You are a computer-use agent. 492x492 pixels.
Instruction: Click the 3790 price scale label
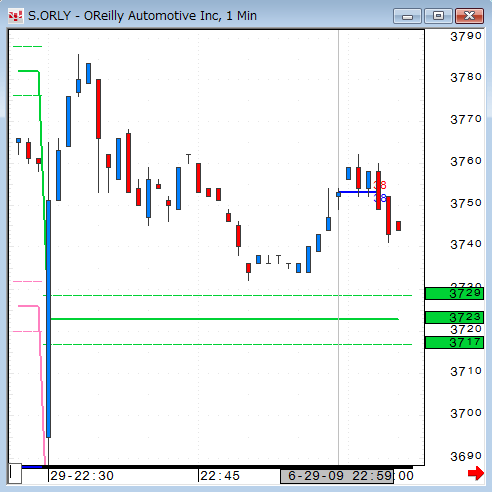point(466,36)
